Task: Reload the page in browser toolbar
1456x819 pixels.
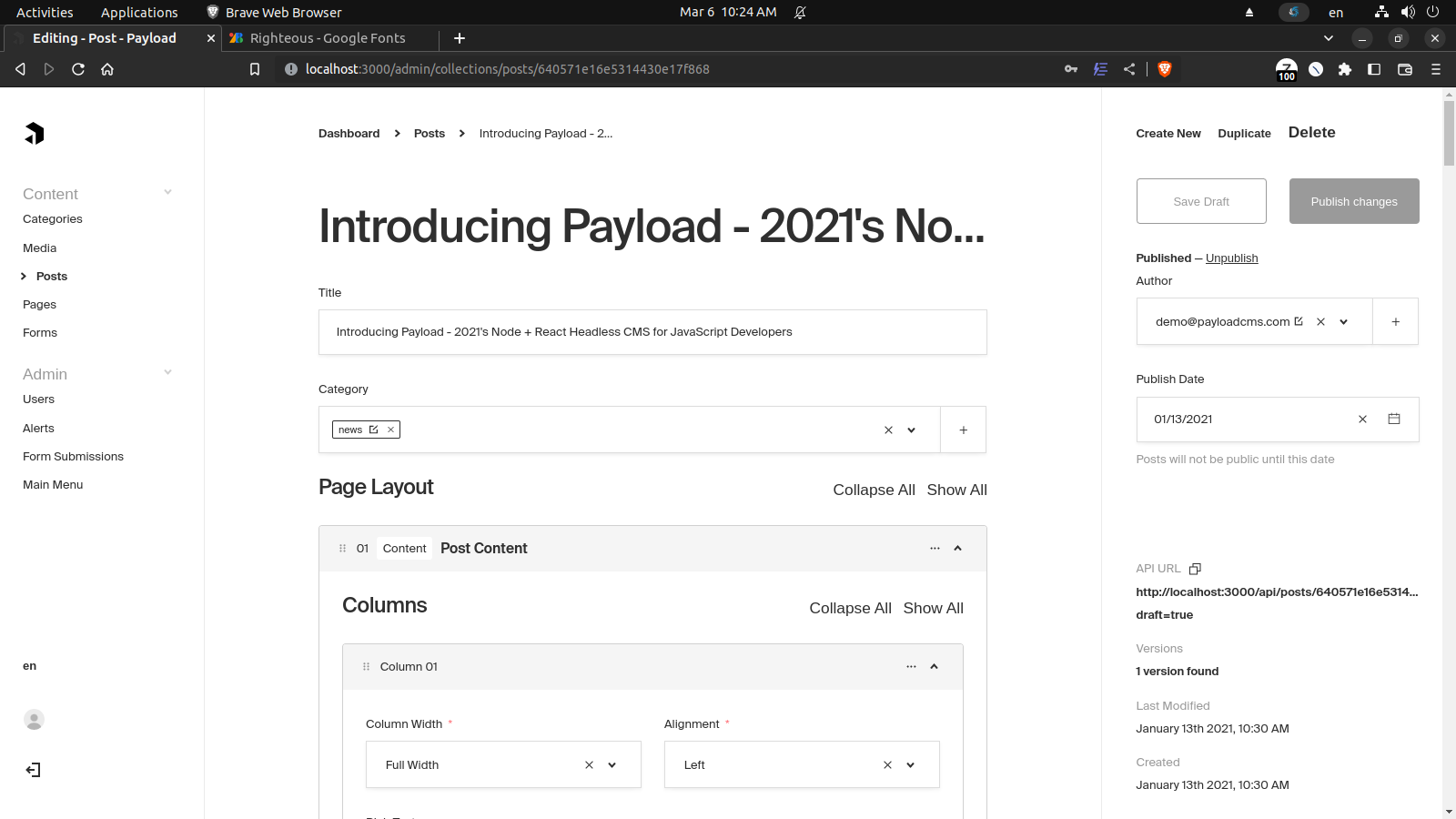Action: [78, 69]
